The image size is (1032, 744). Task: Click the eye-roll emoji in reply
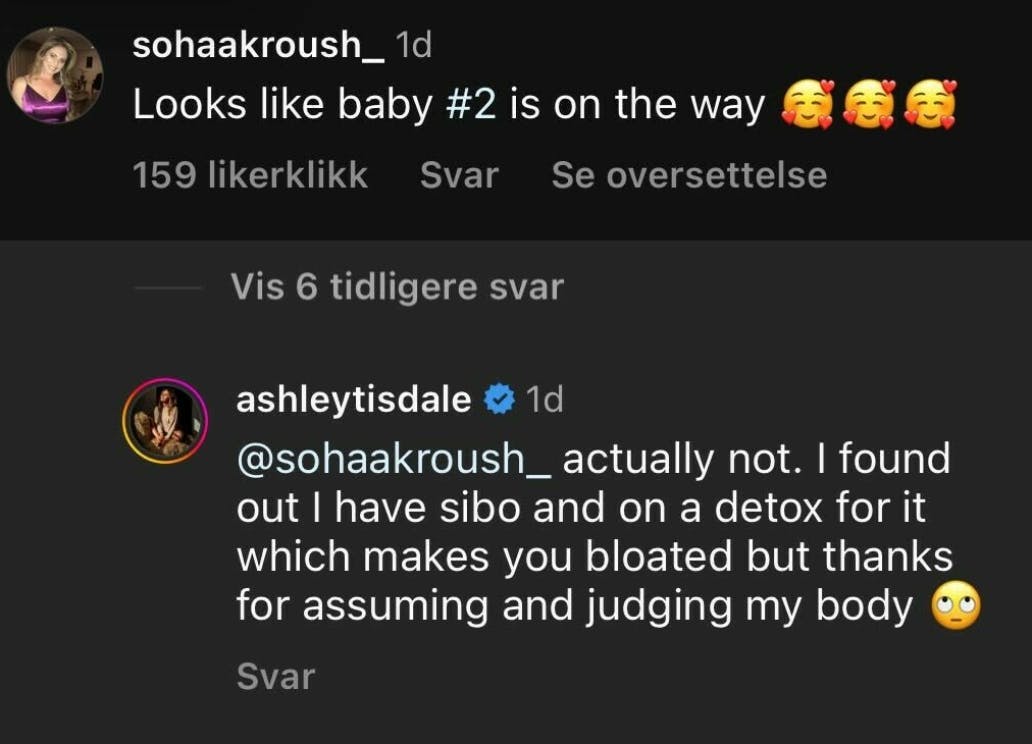[x=955, y=607]
